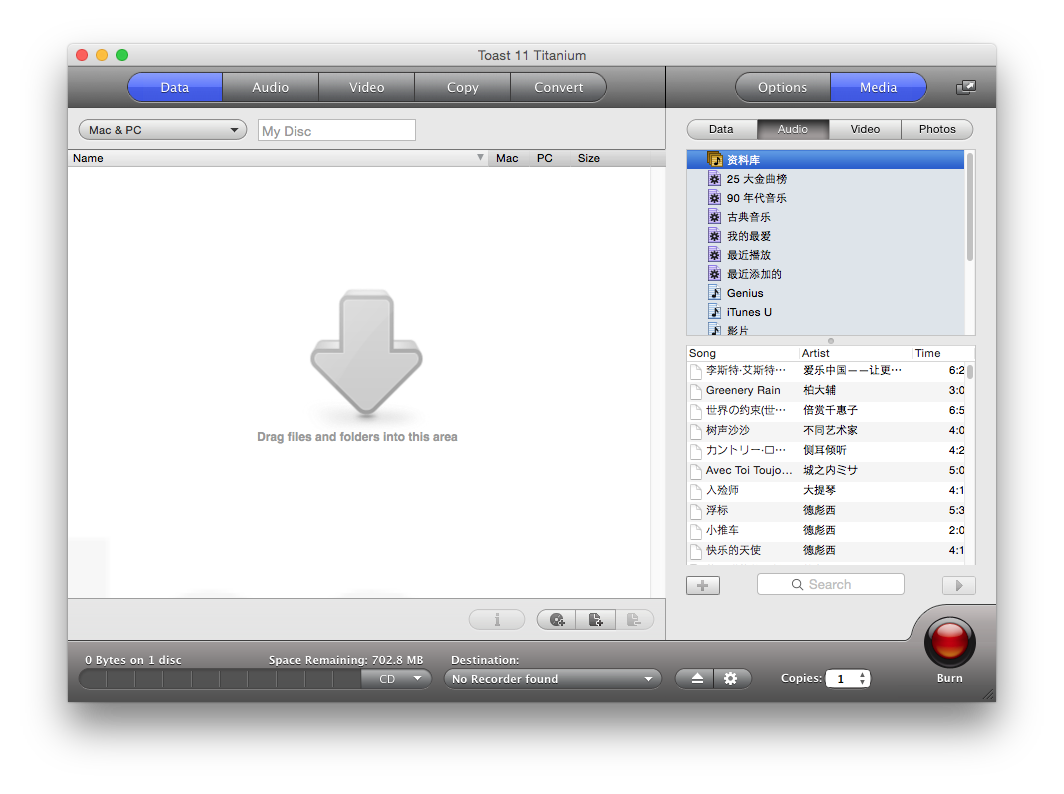1064x794 pixels.
Task: Click file icon of 入殓师 song
Action: pyautogui.click(x=696, y=491)
